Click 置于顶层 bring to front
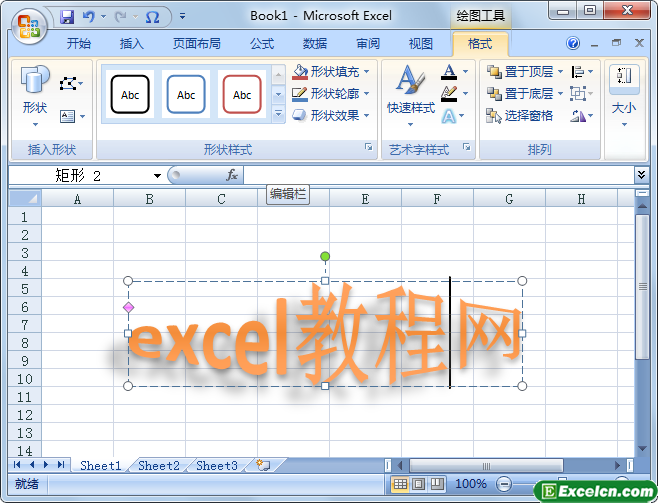The height and width of the screenshot is (503, 658). (520, 72)
